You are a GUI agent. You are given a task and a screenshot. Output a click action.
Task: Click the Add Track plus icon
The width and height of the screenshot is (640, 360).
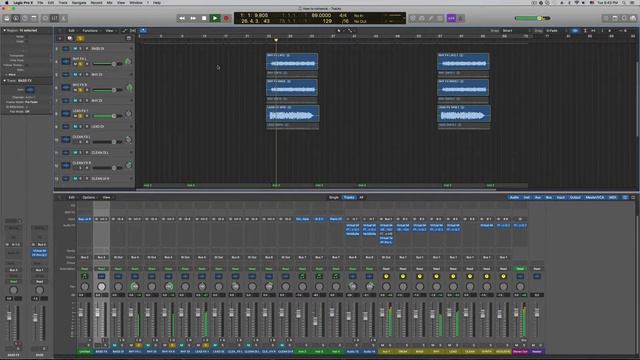click(x=60, y=38)
